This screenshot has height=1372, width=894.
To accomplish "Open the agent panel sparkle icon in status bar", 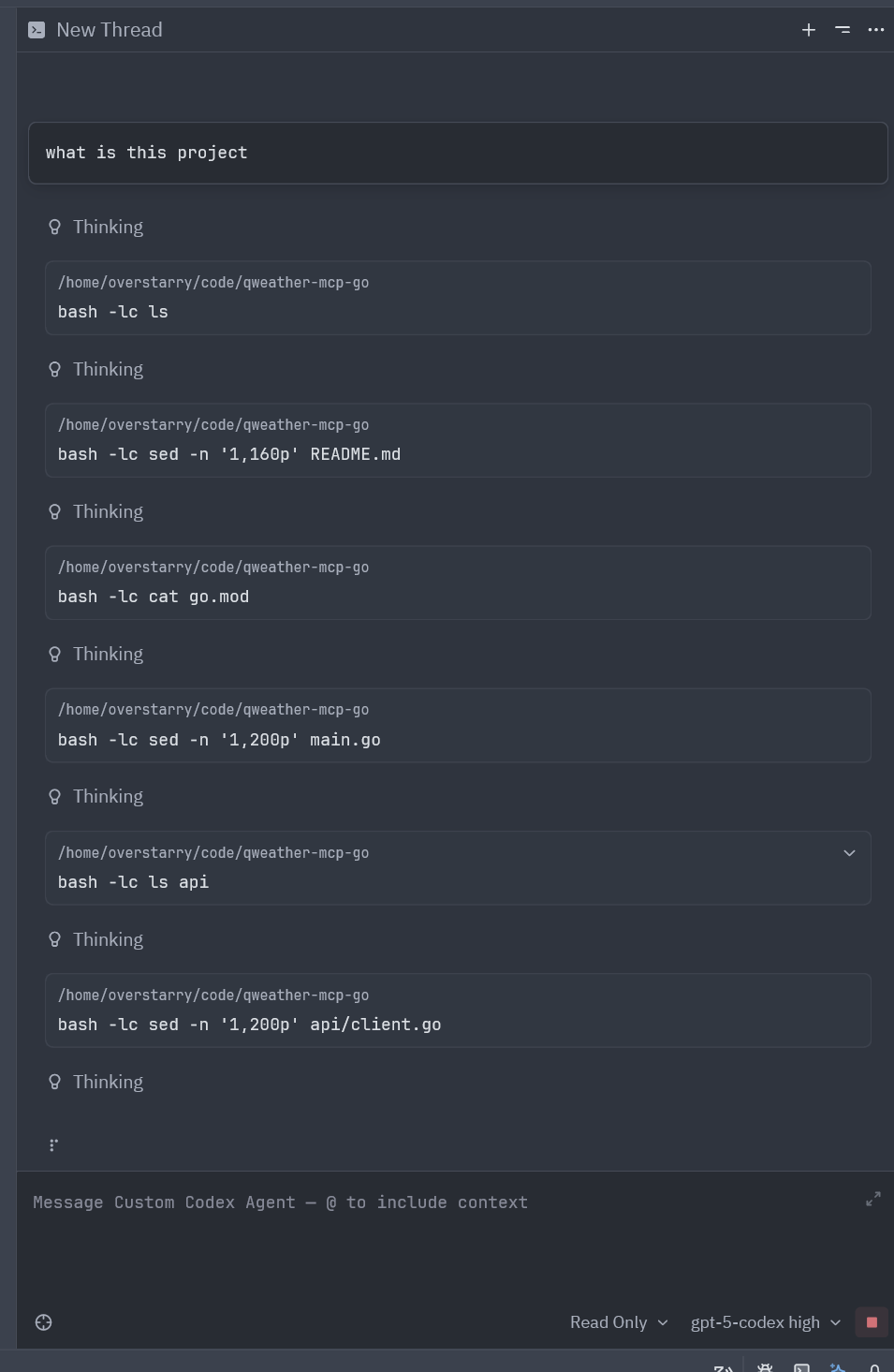I will 838,1367.
